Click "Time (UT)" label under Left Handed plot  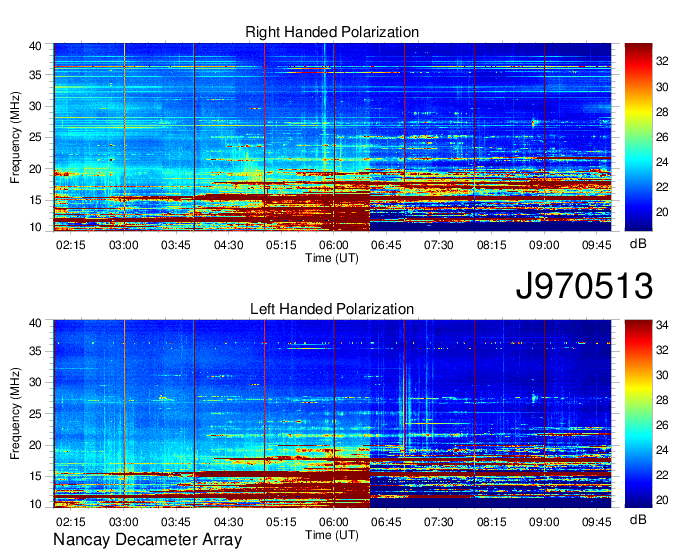pyautogui.click(x=332, y=535)
